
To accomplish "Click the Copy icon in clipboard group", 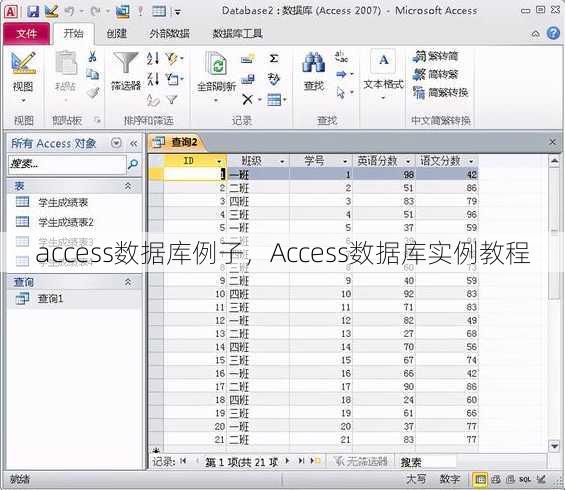I will pyautogui.click(x=93, y=74).
